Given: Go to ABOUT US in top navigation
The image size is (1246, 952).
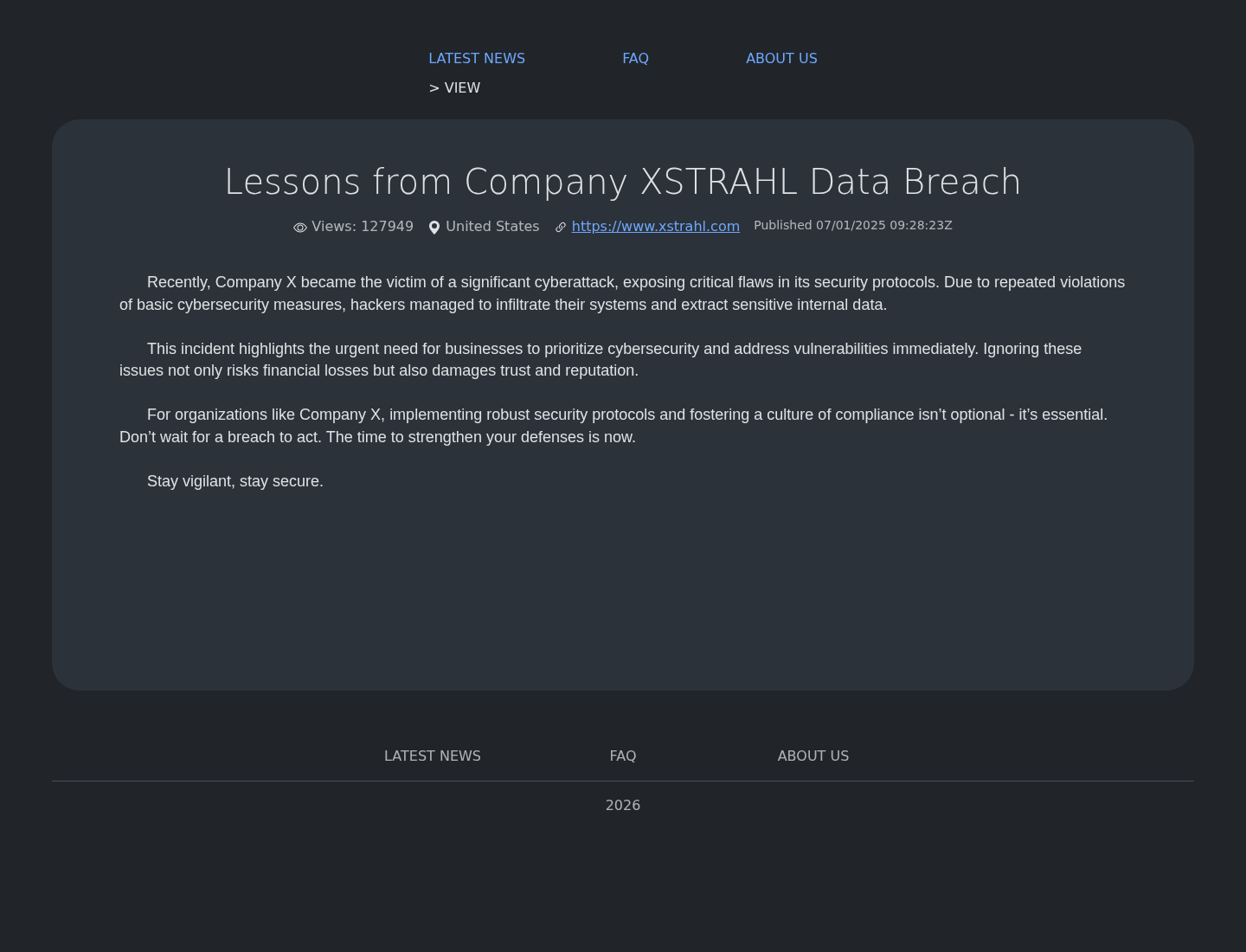Looking at the screenshot, I should coord(781,58).
